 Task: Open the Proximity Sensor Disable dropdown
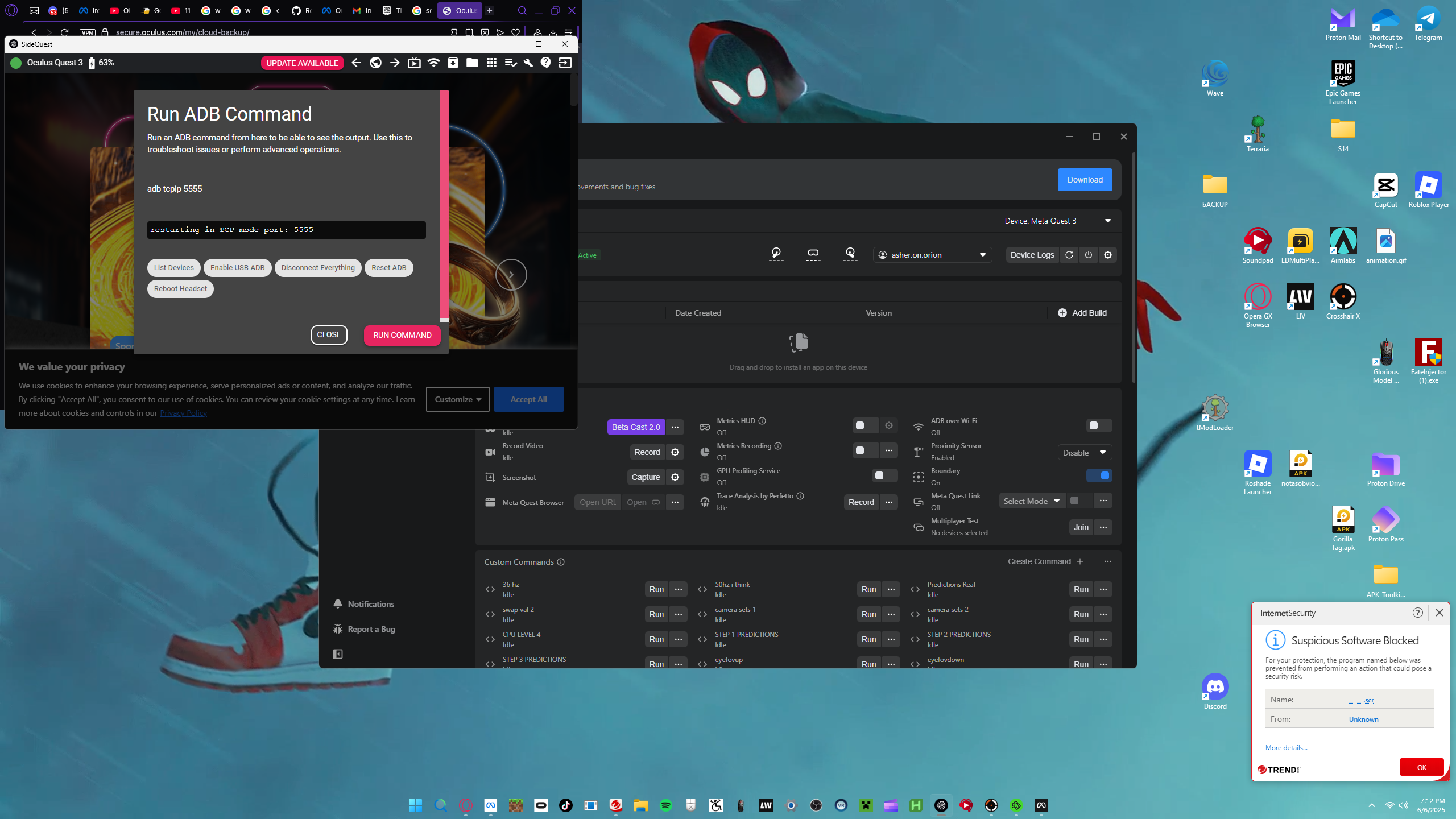(x=1085, y=453)
